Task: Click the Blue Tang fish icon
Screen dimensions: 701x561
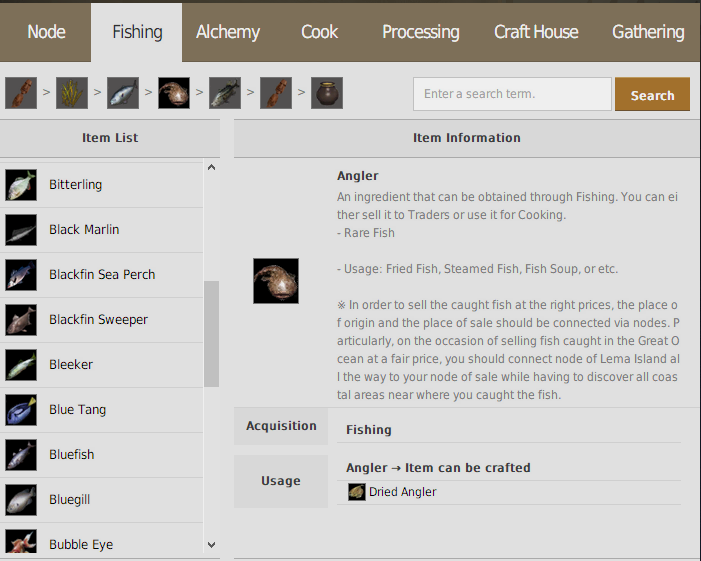Action: (21, 410)
